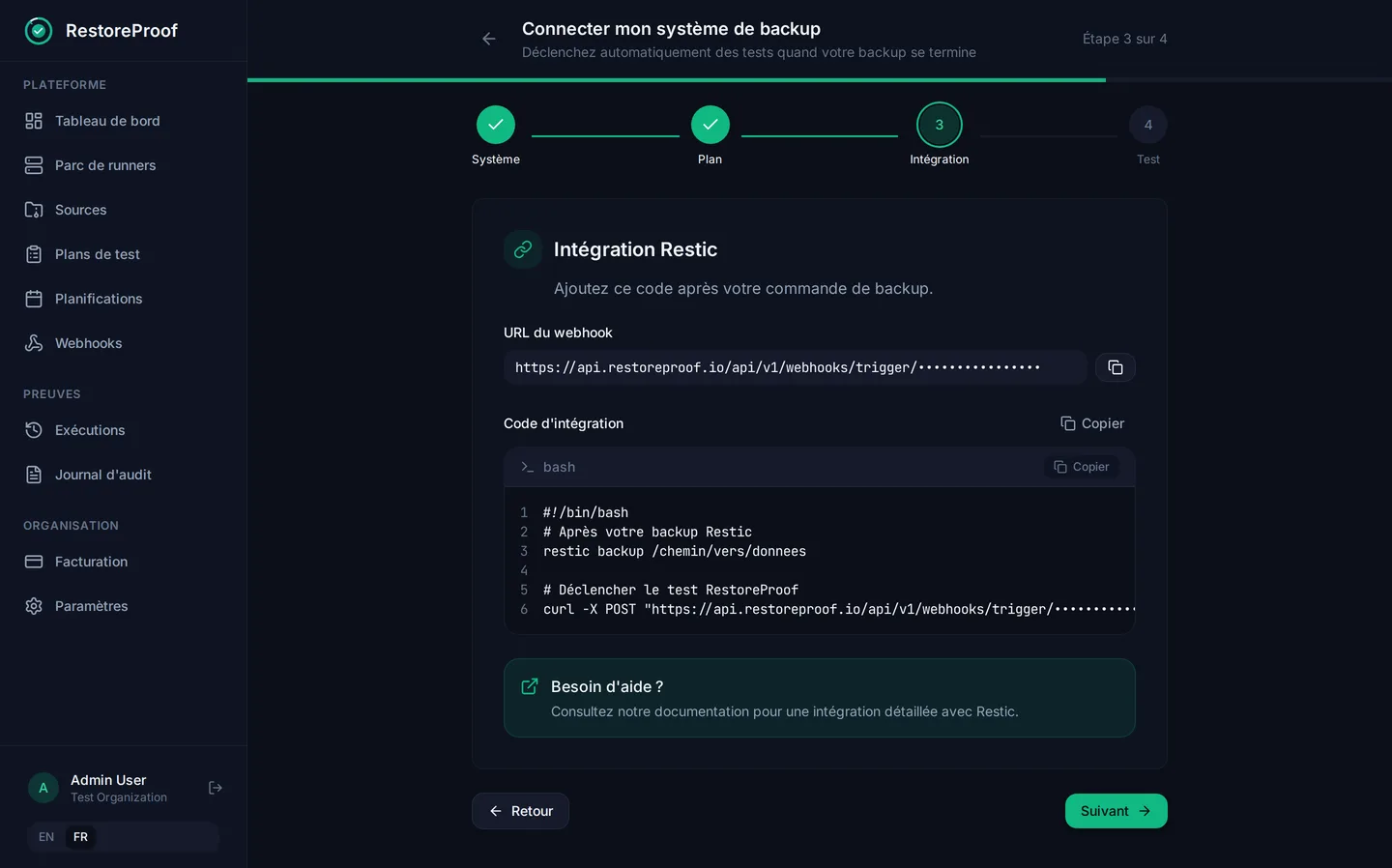Click the restic backup command line
This screenshot has width=1392, height=868.
[675, 551]
